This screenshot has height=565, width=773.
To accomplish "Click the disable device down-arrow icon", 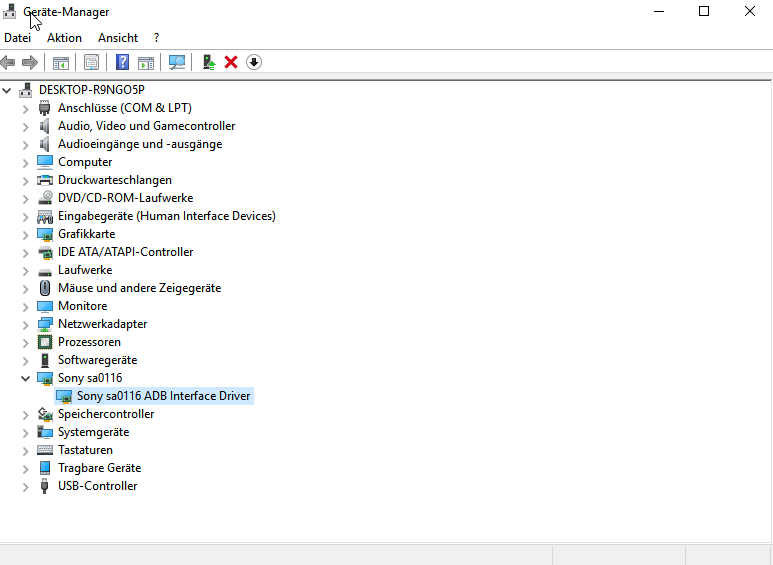I will [254, 62].
